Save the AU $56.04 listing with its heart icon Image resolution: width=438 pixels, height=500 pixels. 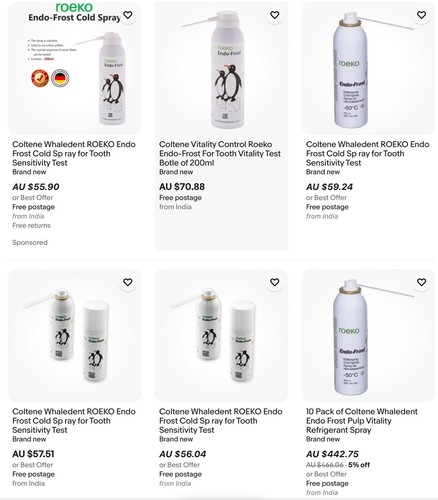click(x=275, y=283)
